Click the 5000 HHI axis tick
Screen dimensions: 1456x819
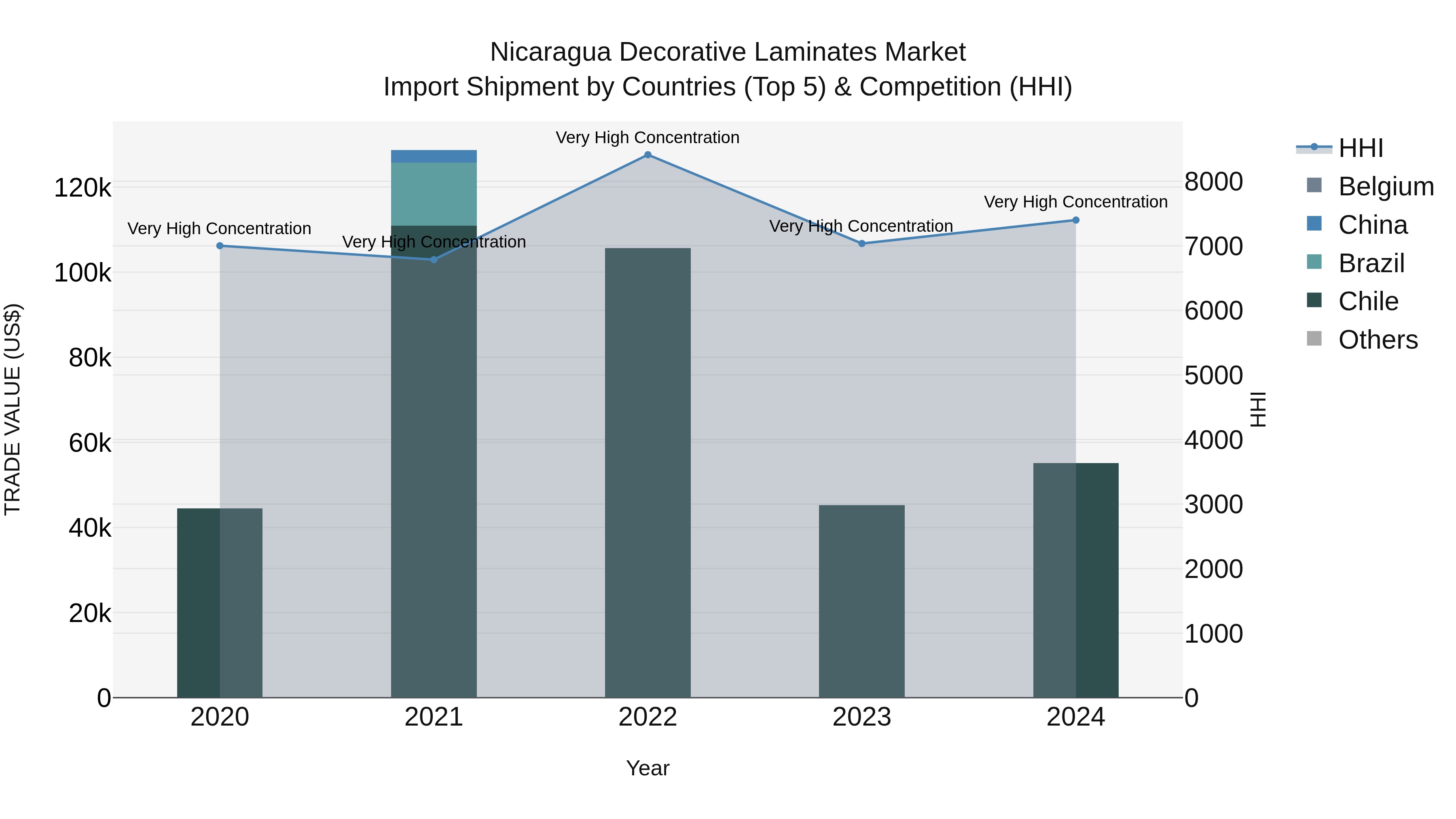click(1213, 375)
